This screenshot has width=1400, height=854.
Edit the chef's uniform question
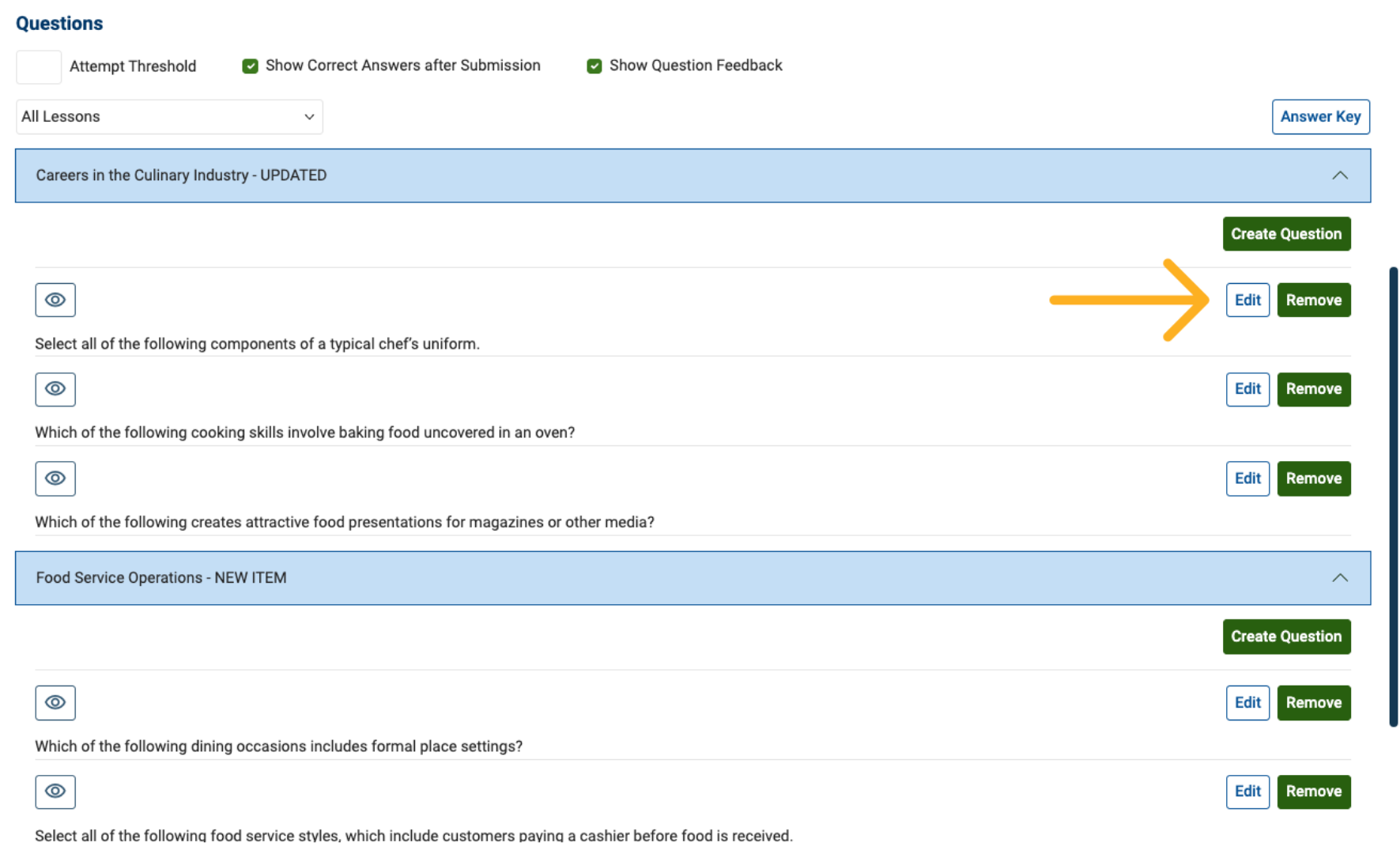(x=1247, y=300)
